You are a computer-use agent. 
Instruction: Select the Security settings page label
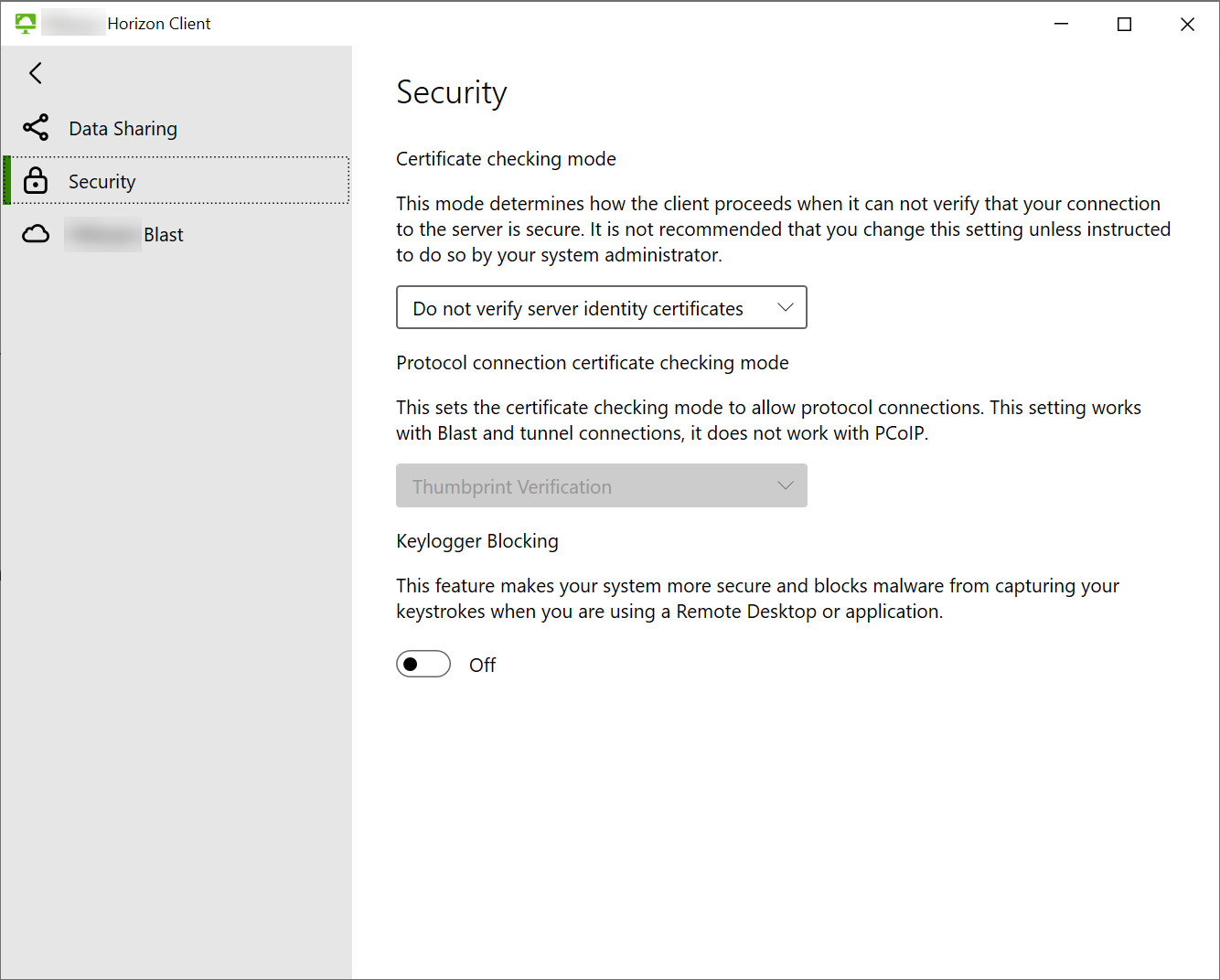pyautogui.click(x=102, y=181)
